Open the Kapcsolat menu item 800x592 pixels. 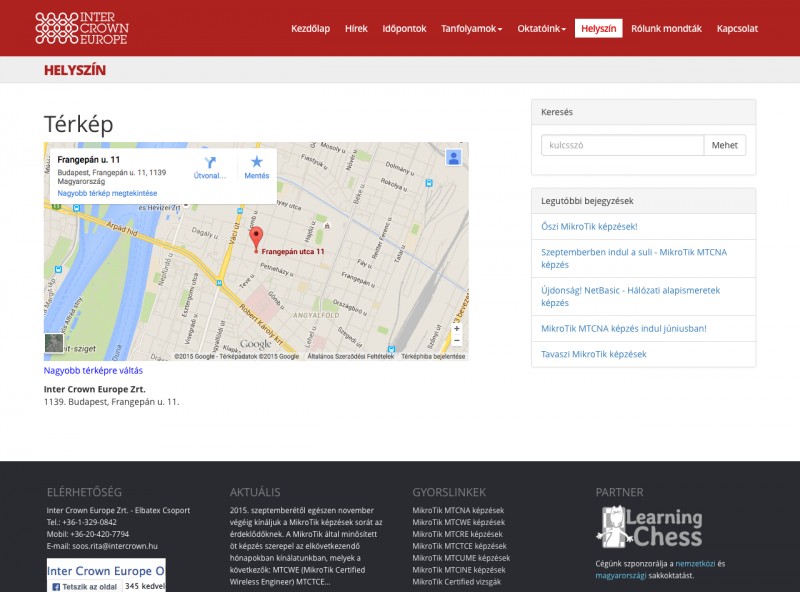click(737, 28)
